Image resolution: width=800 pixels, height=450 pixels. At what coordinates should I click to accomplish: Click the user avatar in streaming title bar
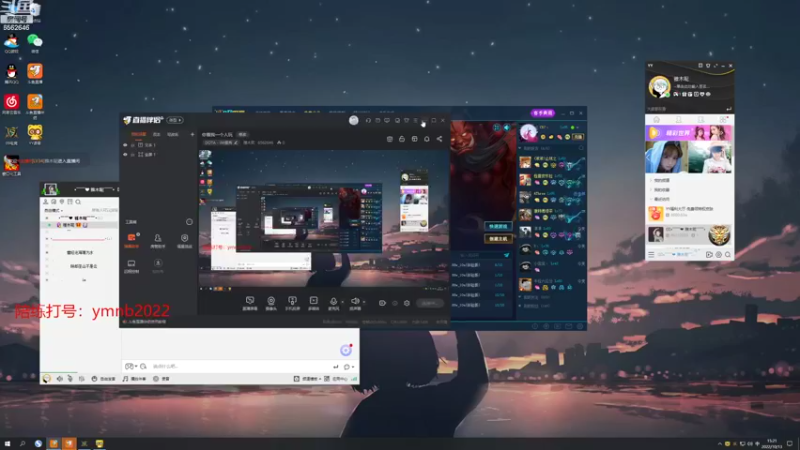tap(354, 120)
